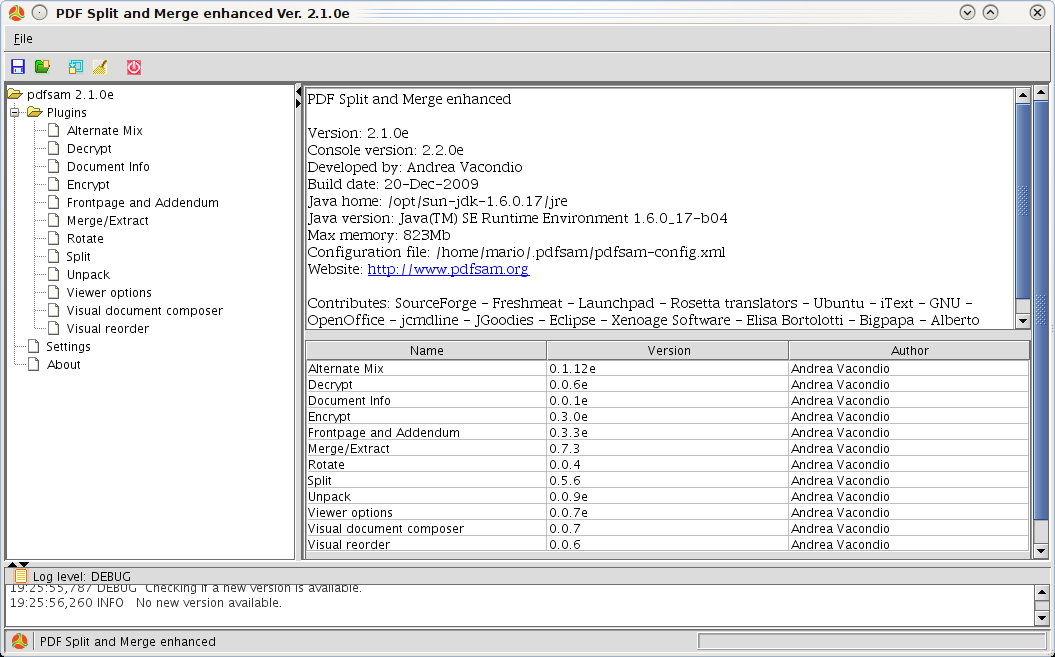Click "Andrea Vacondio" in the Viewer options row
Screen dimensions: 1055x657
908,513
